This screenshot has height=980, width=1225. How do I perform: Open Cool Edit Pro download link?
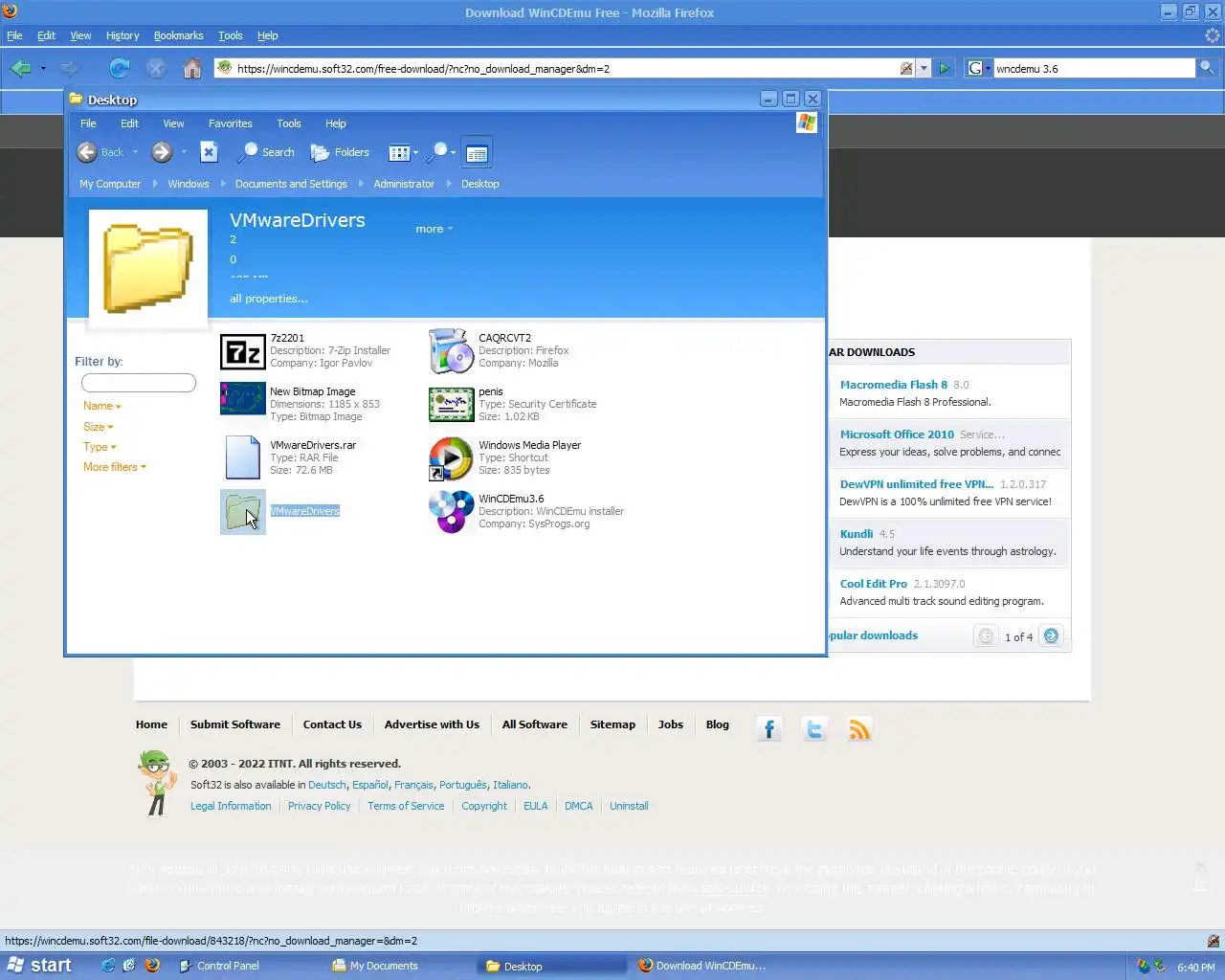pos(874,584)
